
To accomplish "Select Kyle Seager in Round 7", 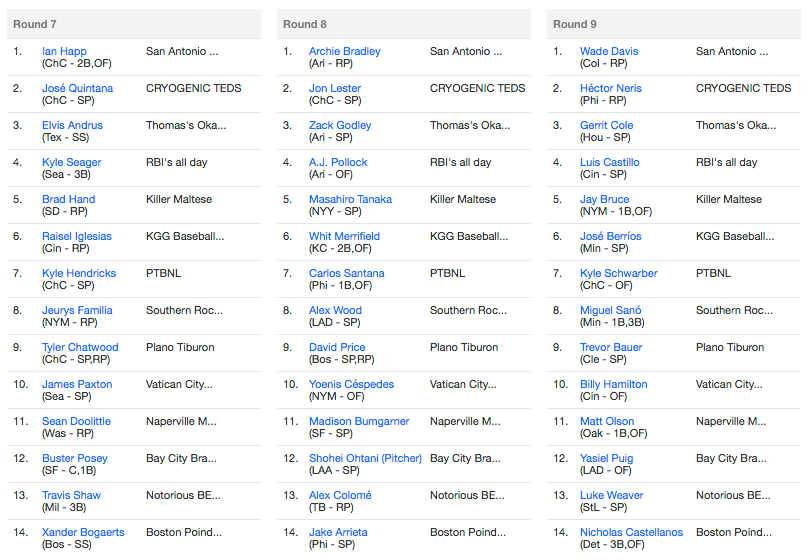I will tap(71, 162).
